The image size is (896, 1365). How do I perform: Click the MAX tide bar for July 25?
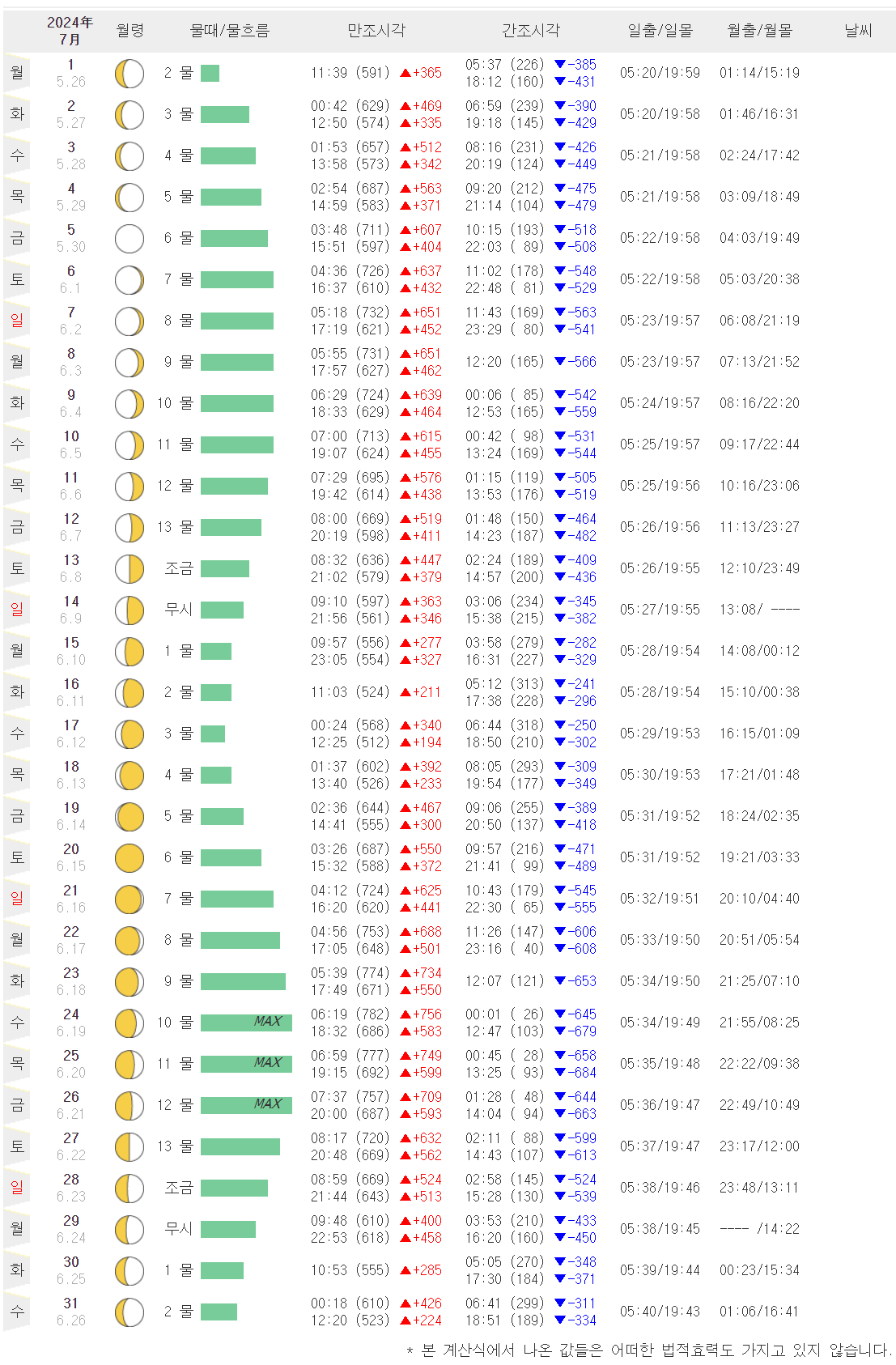[x=246, y=1064]
